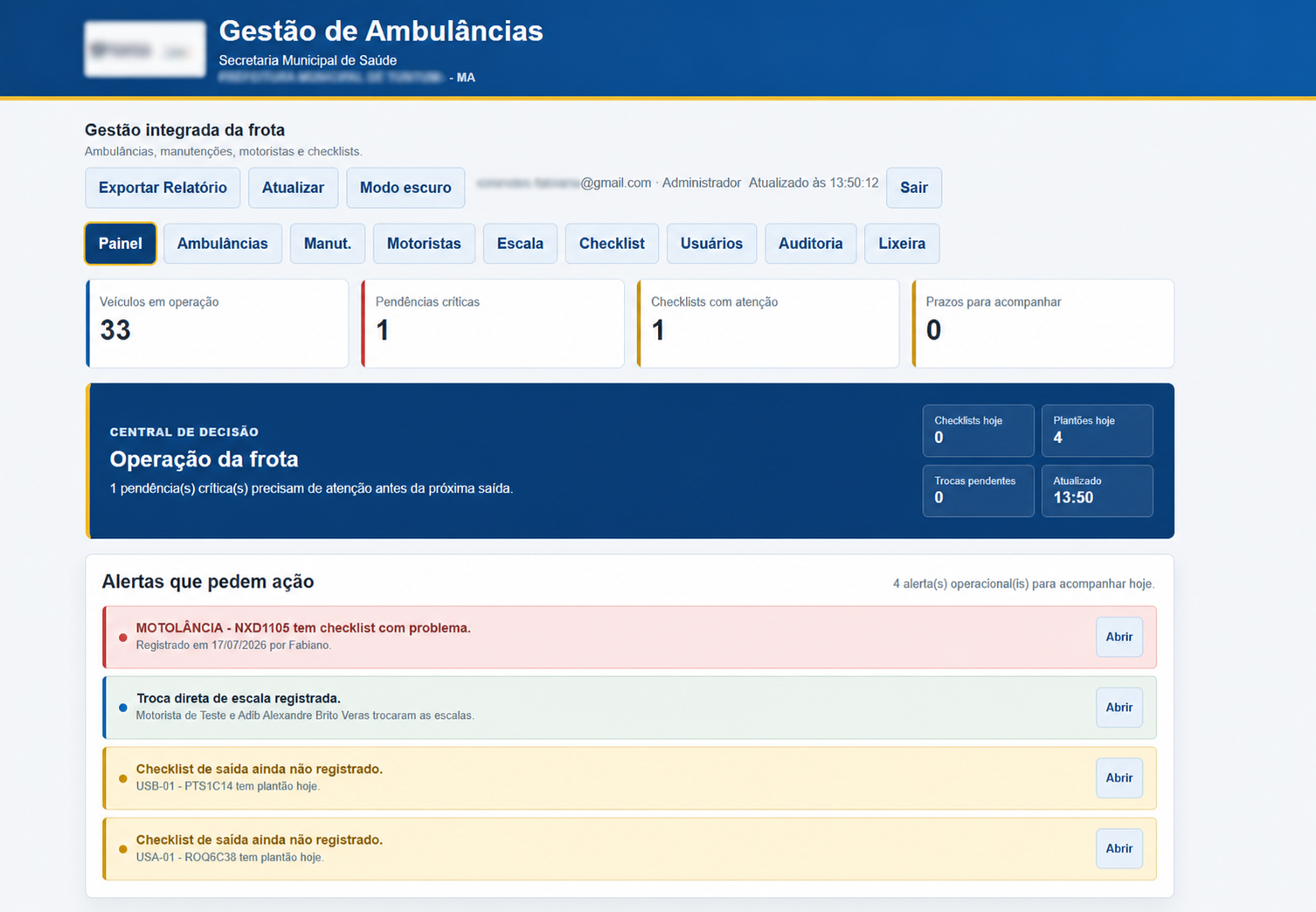Click the CENTRAL DE DECISÃO label
1316x912 pixels.
tap(184, 432)
